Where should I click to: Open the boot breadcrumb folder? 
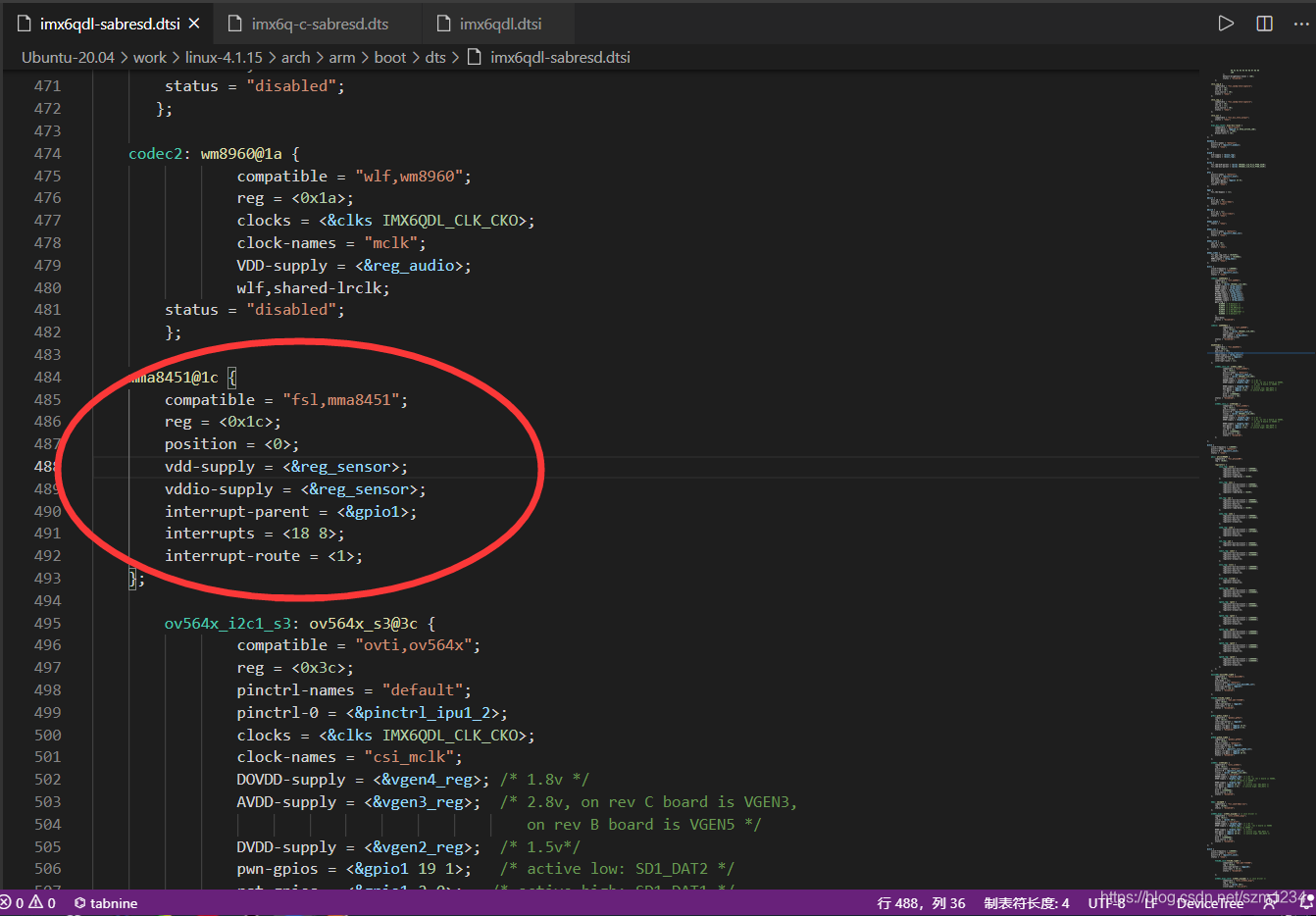[389, 58]
